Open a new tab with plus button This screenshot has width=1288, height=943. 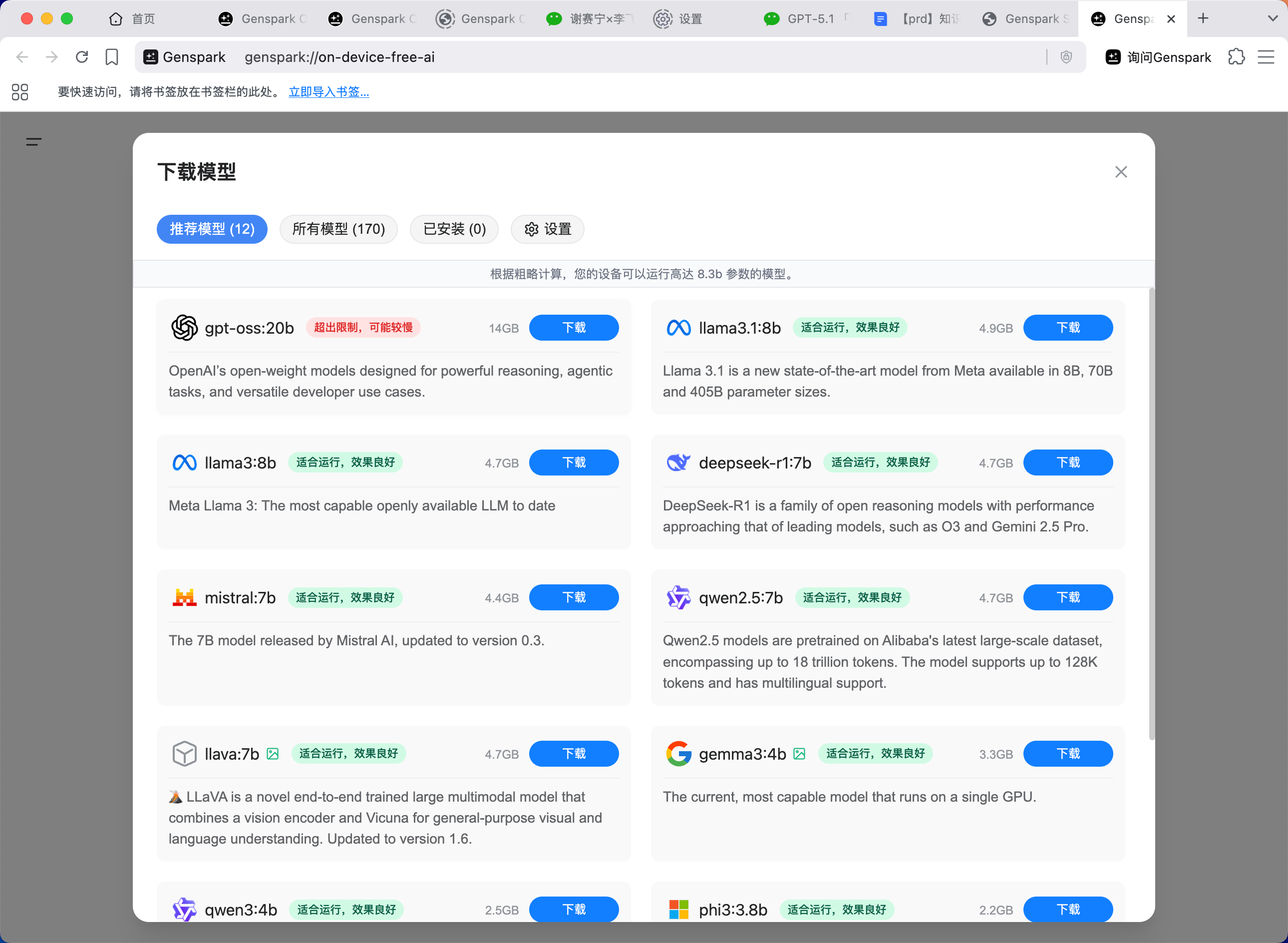pos(1203,19)
